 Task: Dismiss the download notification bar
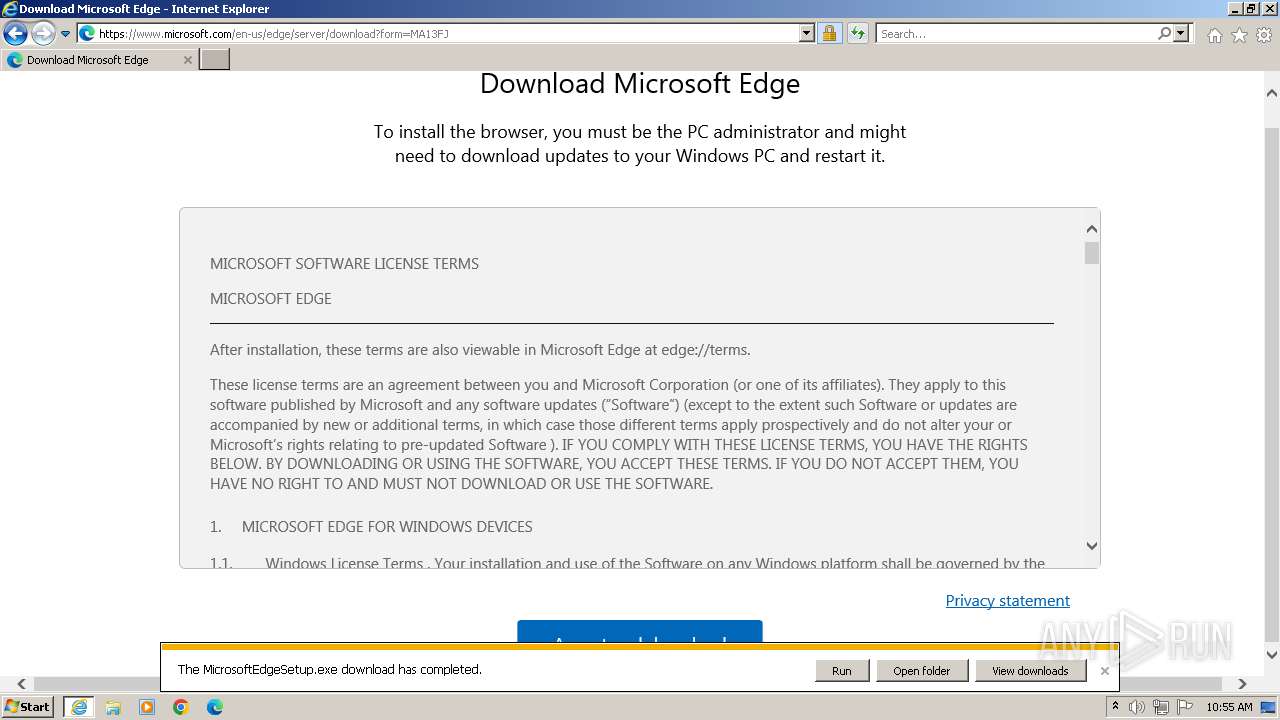pos(1105,671)
